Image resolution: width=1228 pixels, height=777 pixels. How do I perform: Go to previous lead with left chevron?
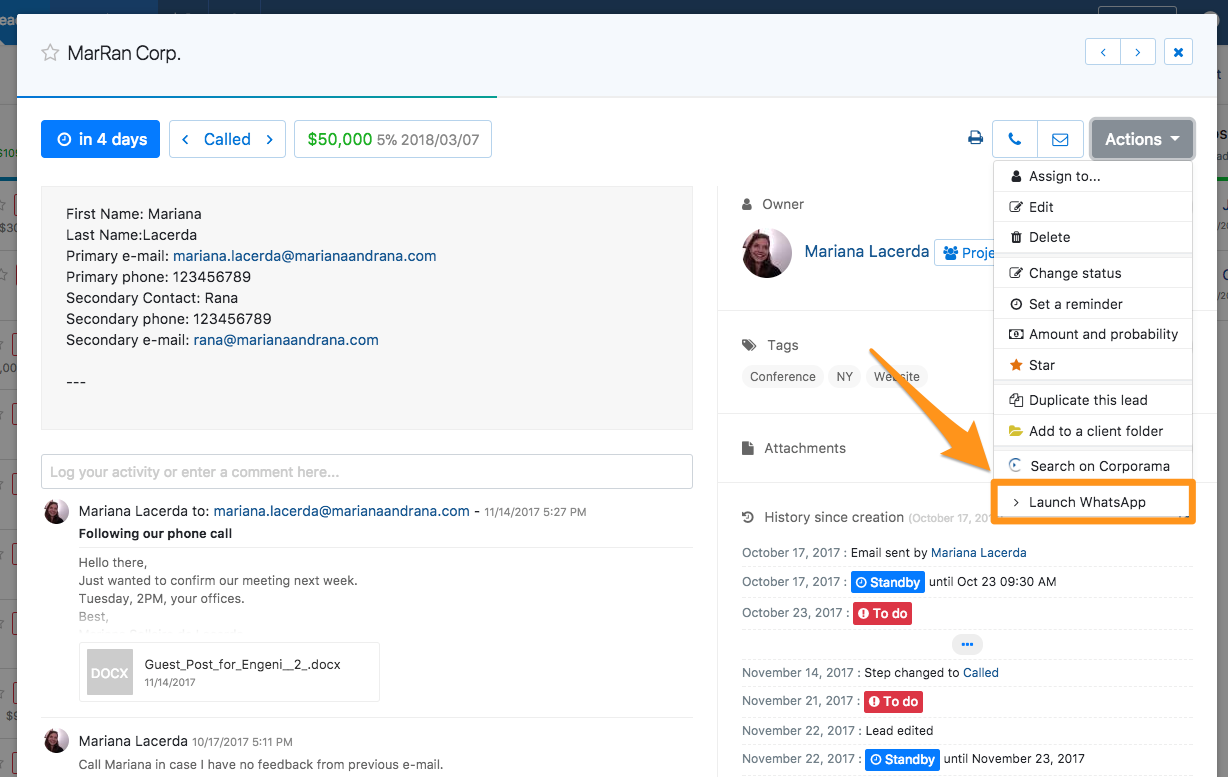click(x=1103, y=52)
